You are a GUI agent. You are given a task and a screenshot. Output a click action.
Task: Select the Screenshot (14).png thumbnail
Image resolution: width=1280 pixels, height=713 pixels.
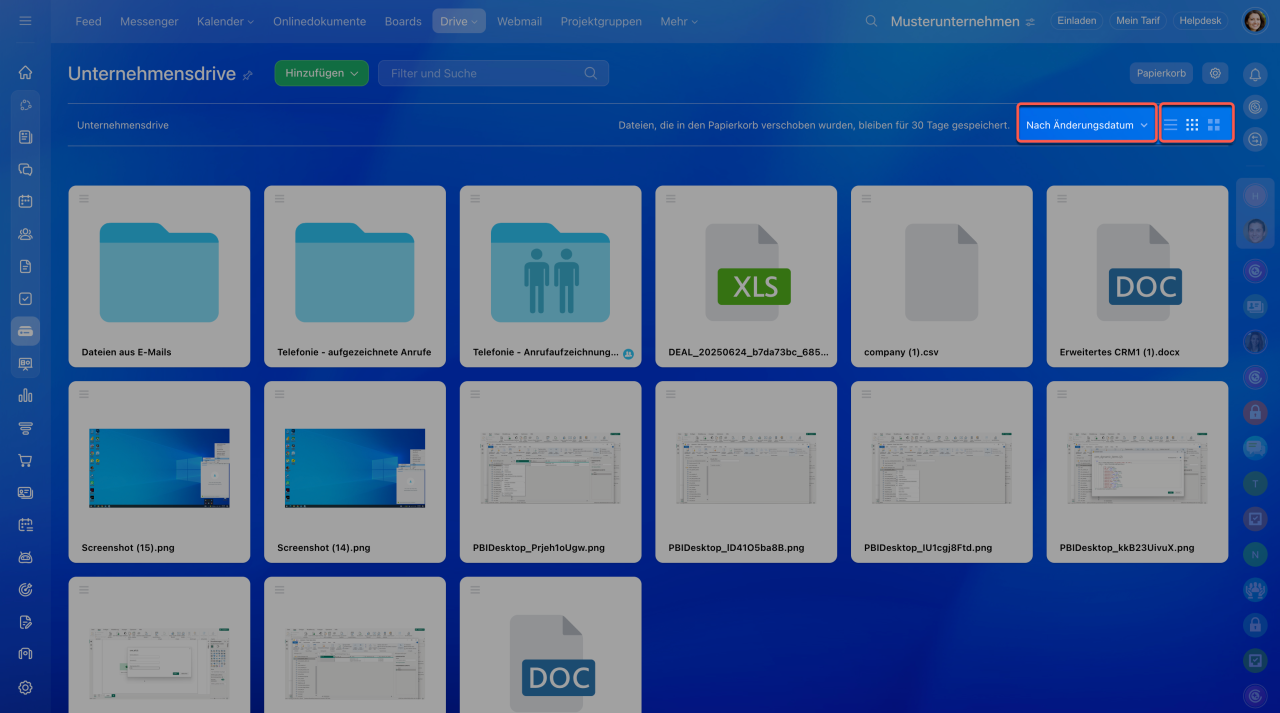tap(355, 470)
